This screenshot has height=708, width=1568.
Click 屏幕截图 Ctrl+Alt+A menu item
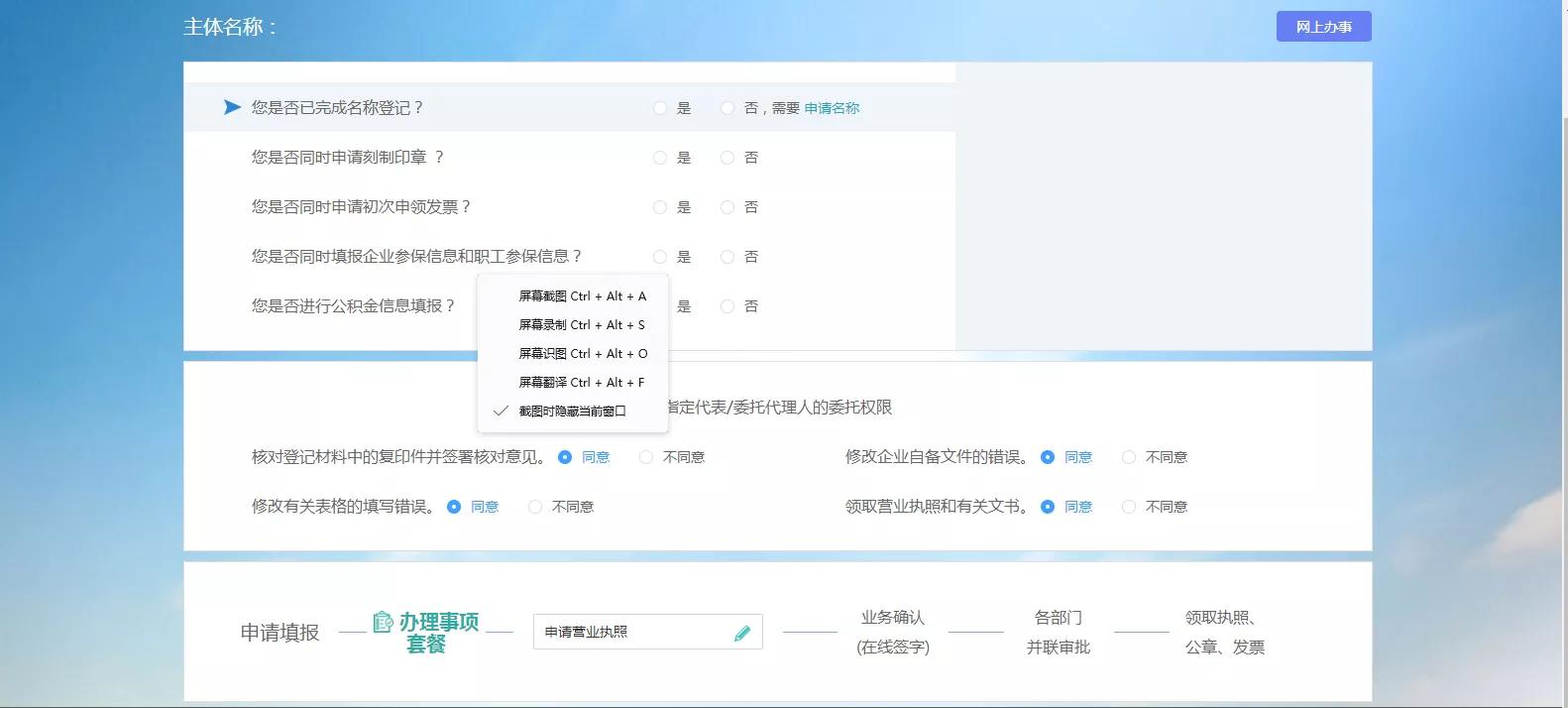click(x=582, y=295)
